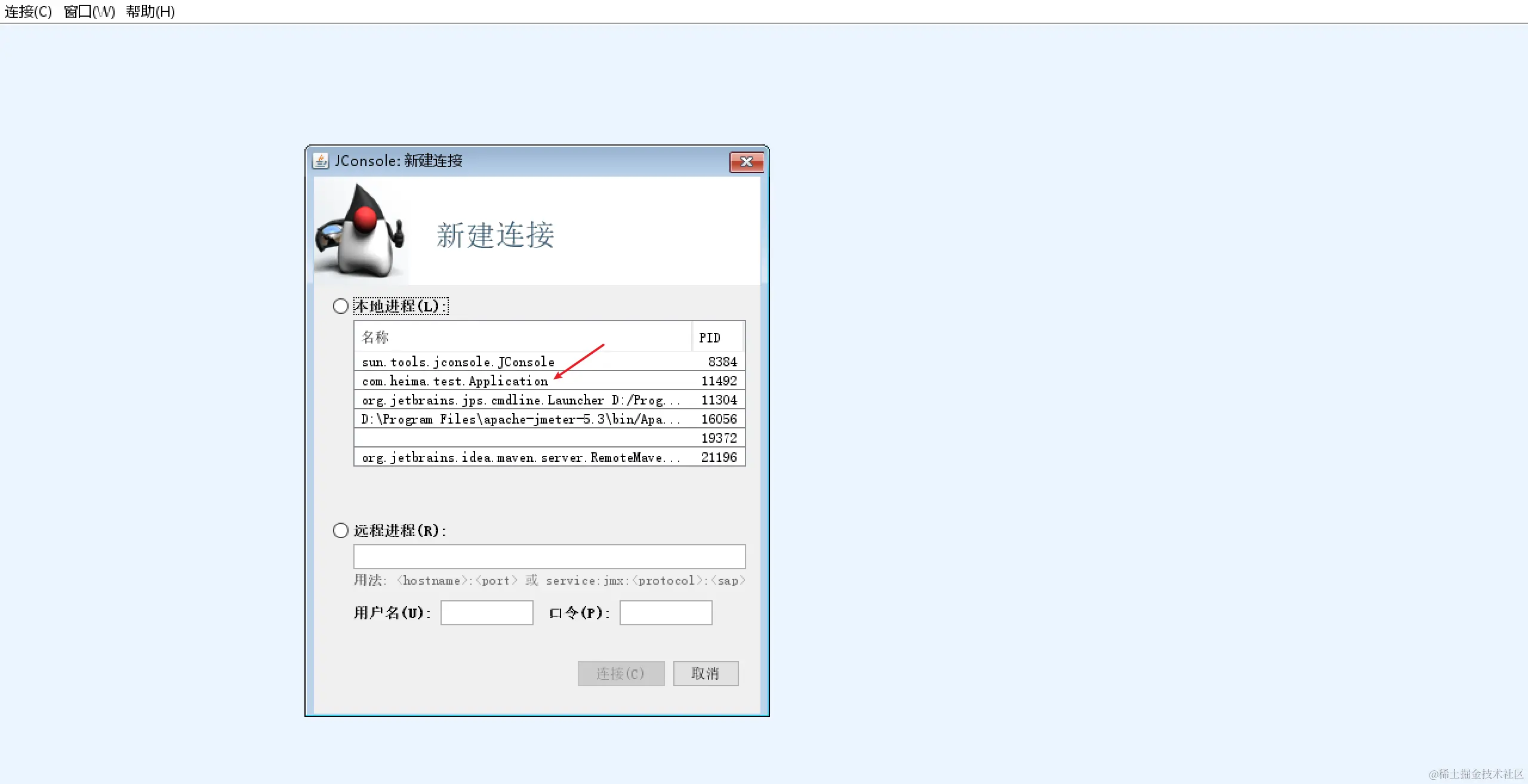
Task: Open the 帮助(H) menu
Action: tap(150, 11)
